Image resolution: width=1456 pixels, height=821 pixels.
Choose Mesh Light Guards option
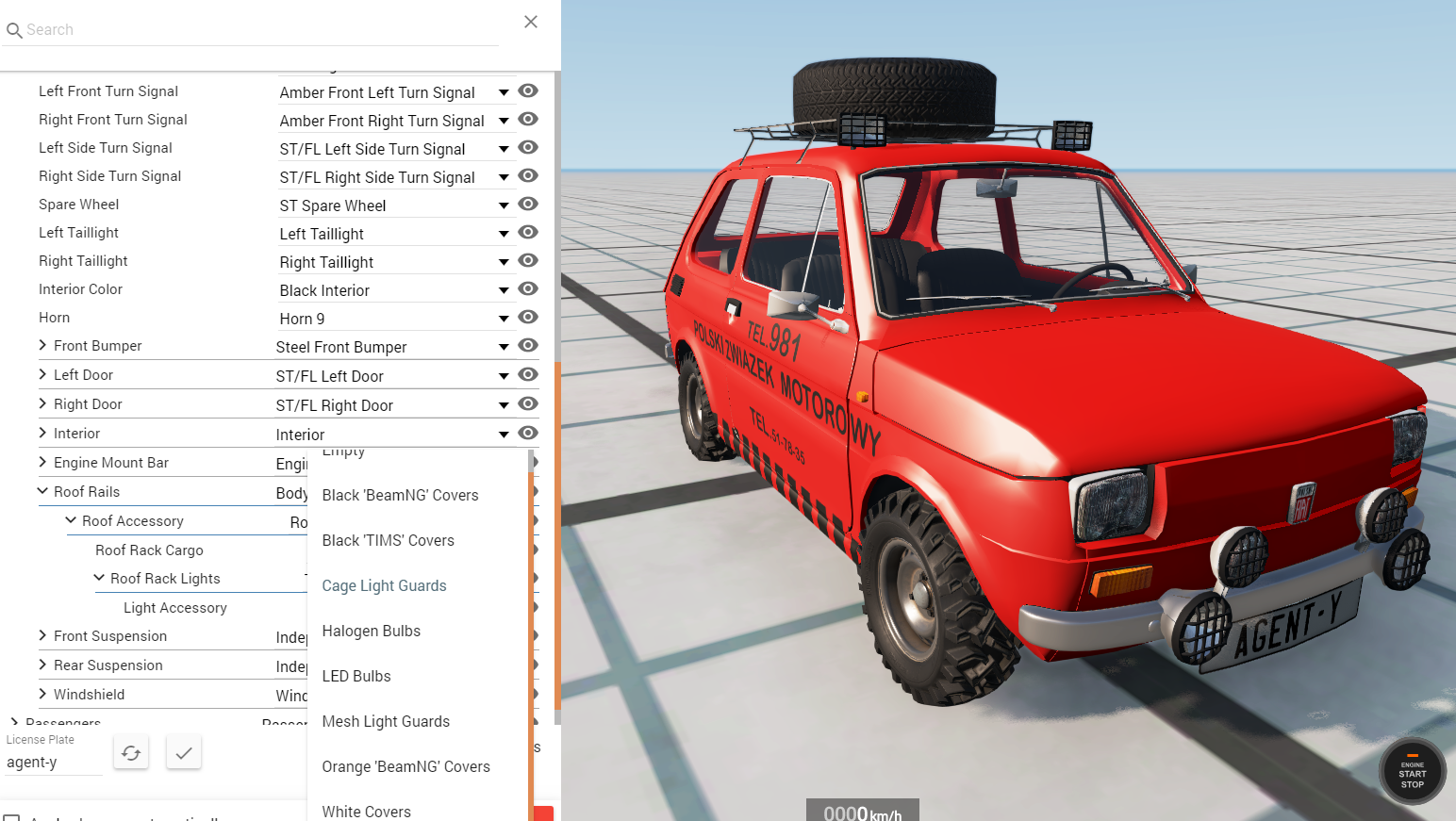point(418,721)
